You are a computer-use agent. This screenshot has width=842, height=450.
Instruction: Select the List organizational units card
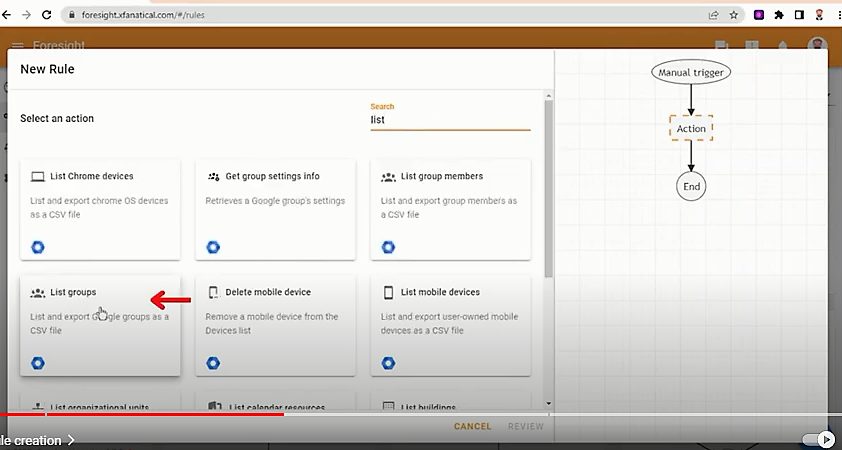[100, 402]
